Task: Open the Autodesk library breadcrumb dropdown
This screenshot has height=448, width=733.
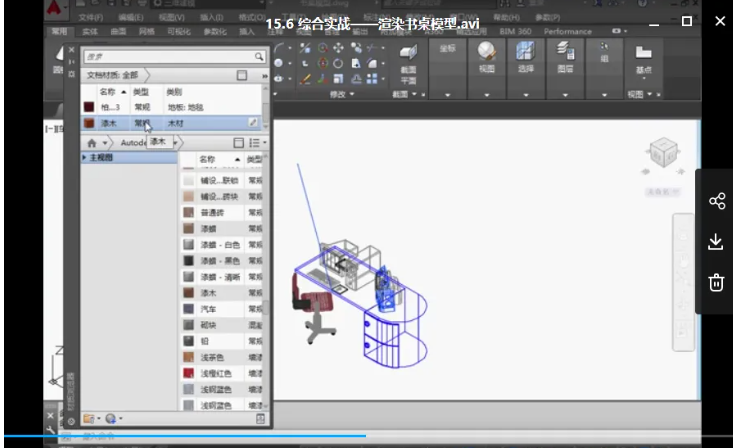Action: coord(175,143)
